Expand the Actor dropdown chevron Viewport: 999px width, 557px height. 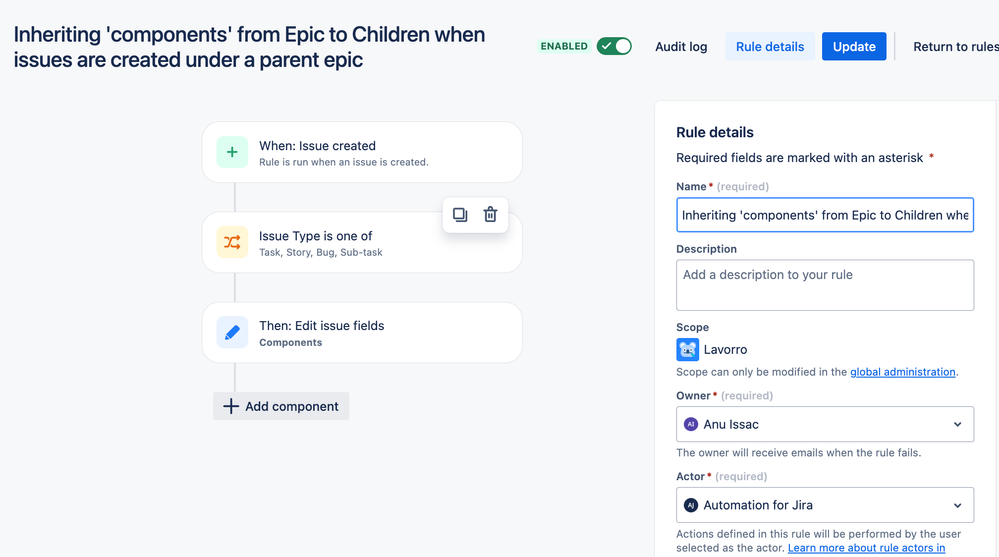(x=958, y=505)
